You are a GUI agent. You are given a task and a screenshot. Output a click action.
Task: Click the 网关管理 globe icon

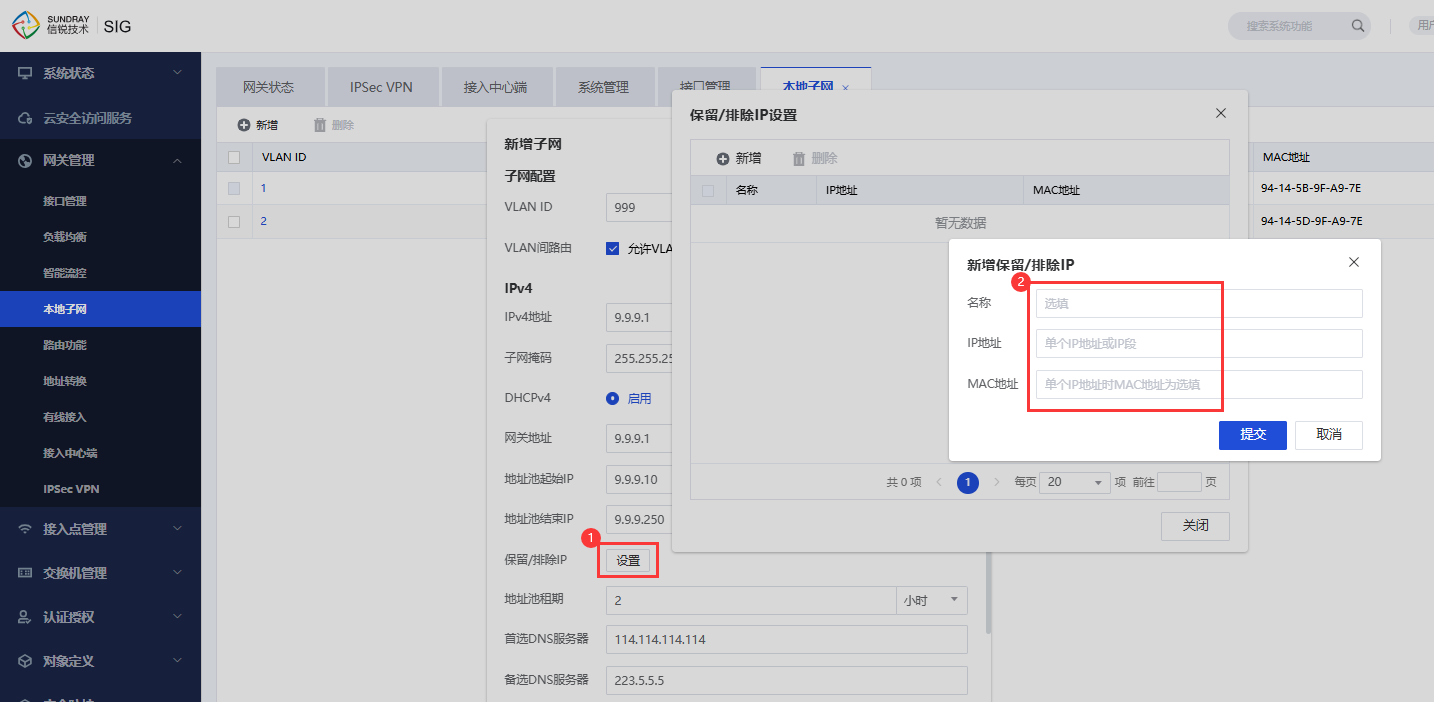(25, 160)
